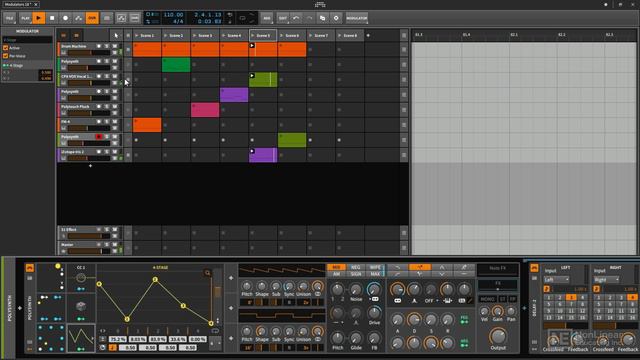Select the pointer tool in launcher header
This screenshot has width=640, height=360.
click(x=116, y=36)
